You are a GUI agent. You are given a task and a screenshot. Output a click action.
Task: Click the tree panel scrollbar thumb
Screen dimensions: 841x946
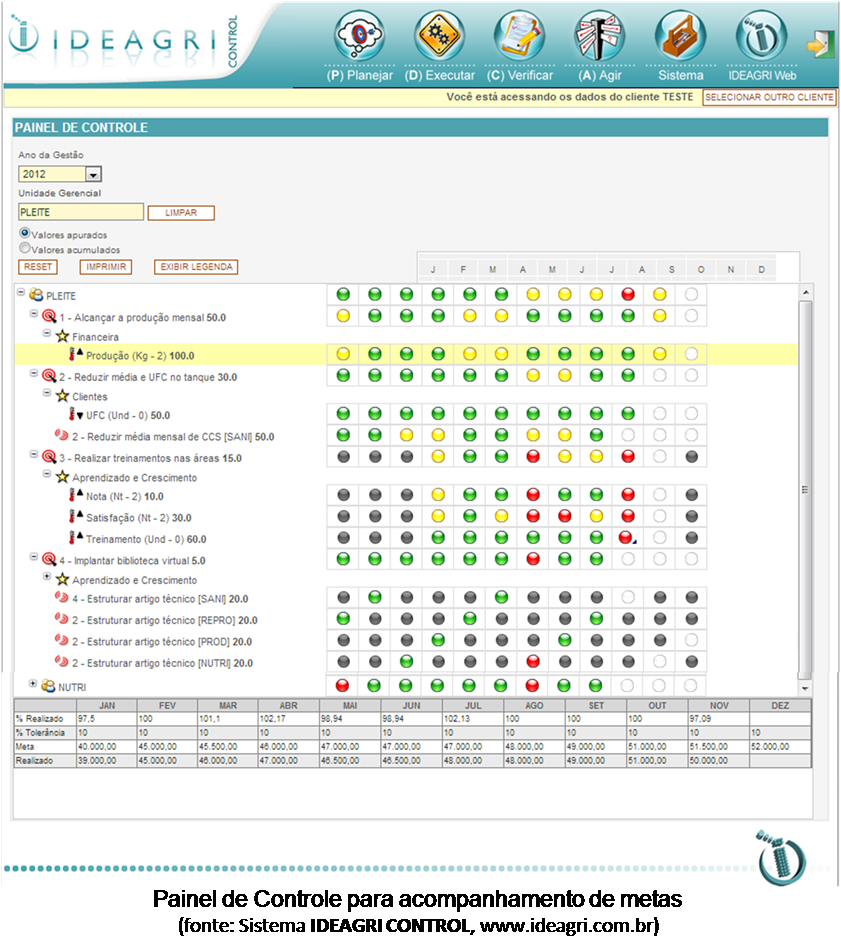805,489
